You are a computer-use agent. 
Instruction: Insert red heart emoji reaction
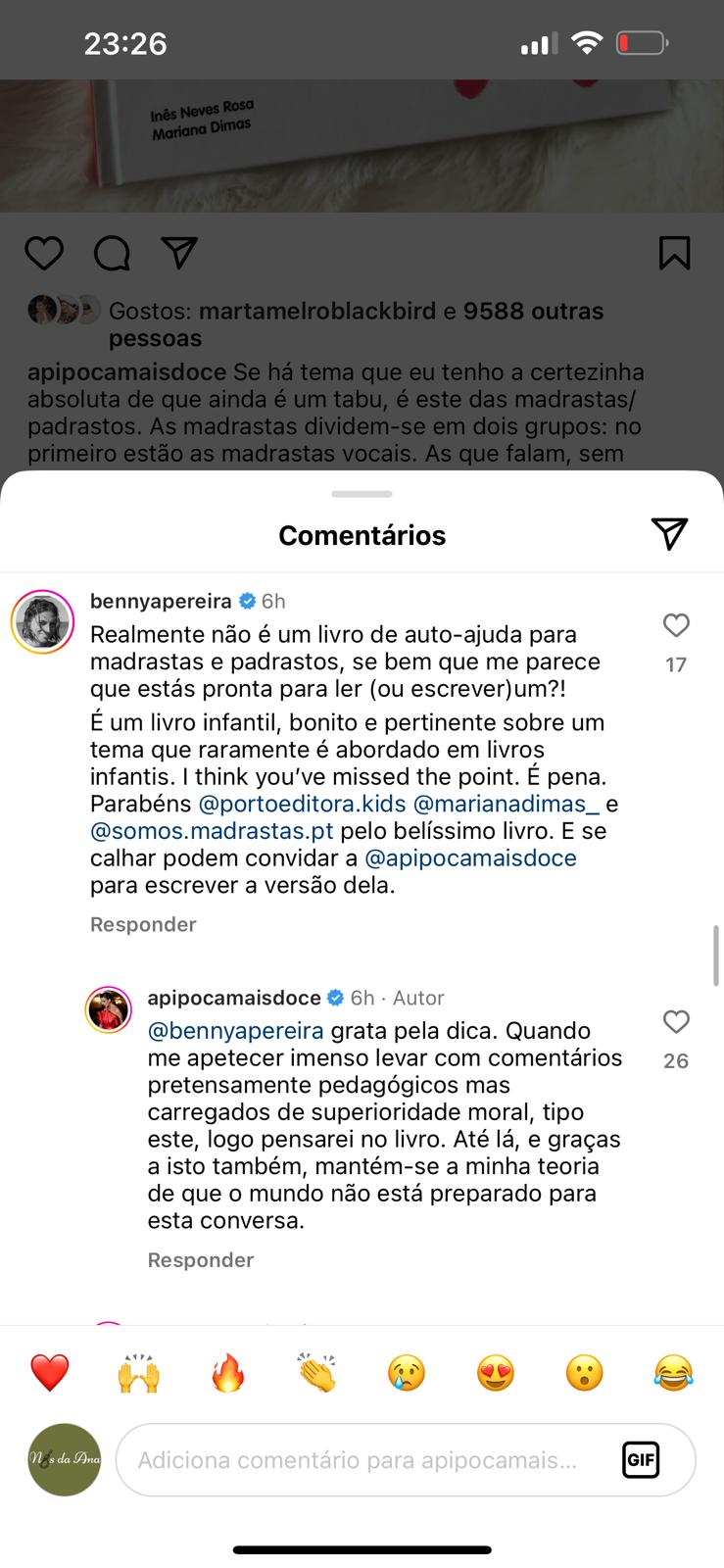49,1373
